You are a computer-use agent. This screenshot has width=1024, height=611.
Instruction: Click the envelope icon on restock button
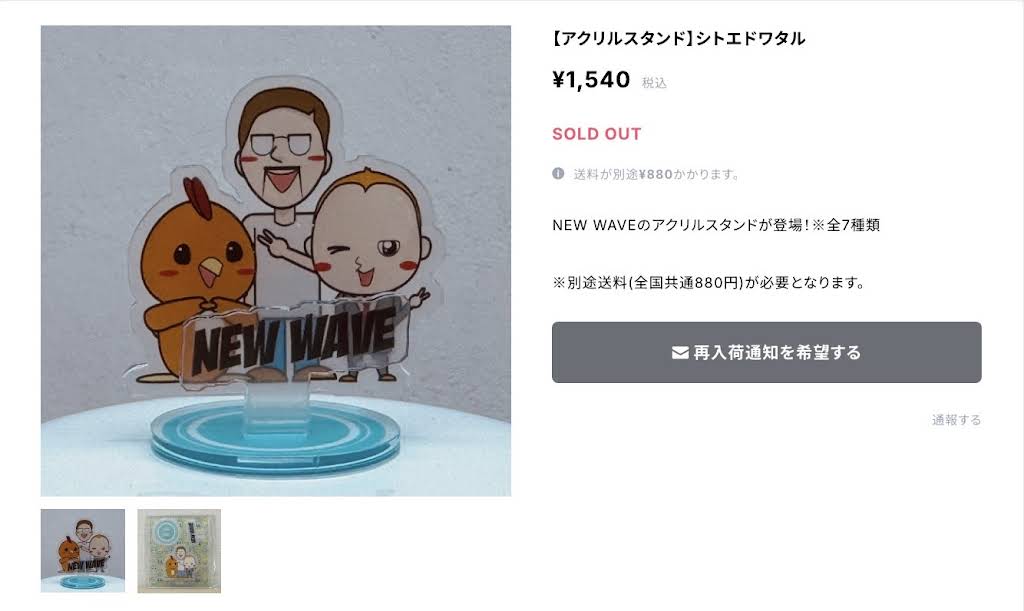coord(680,352)
